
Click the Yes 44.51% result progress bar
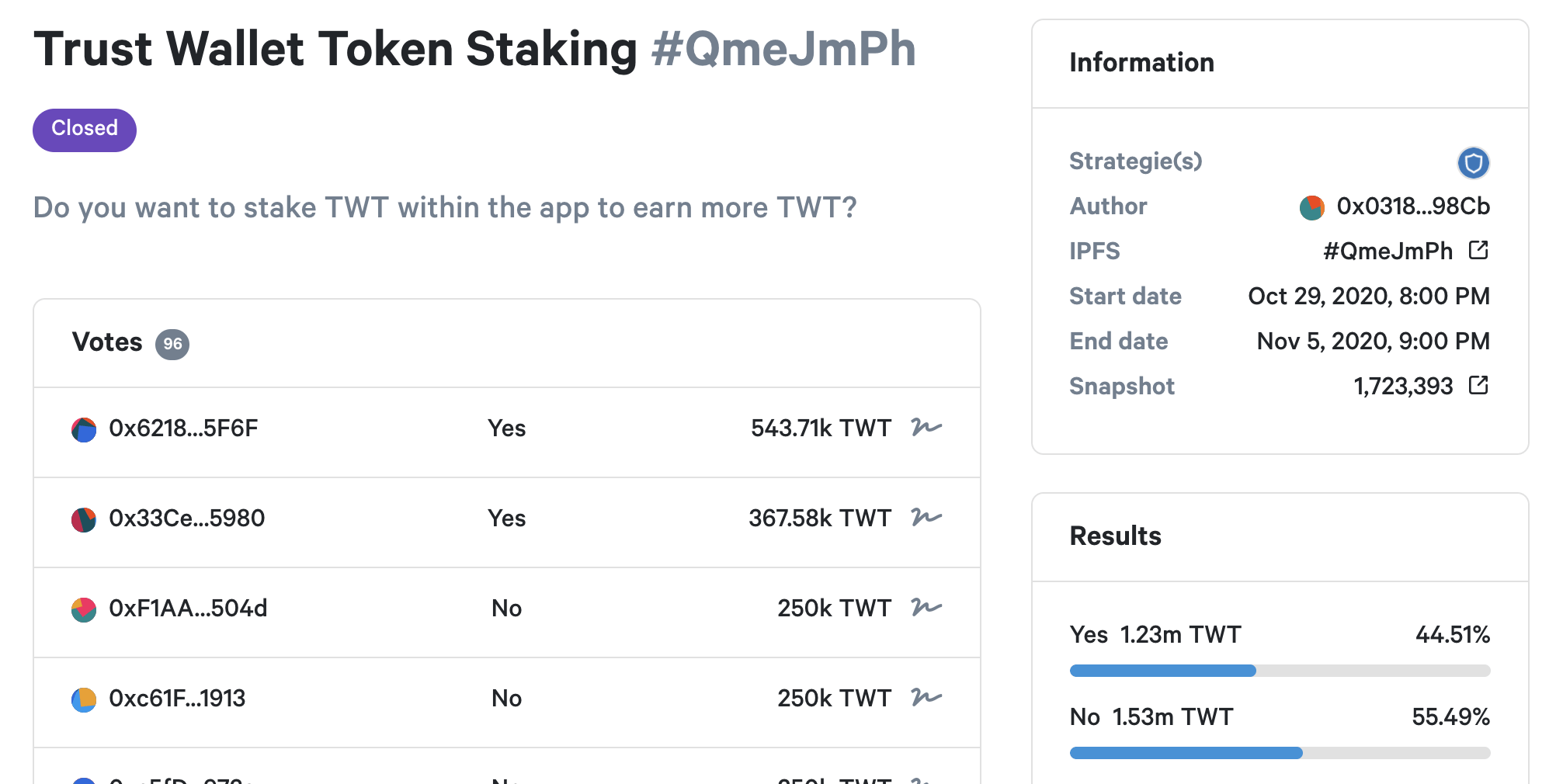coord(1280,671)
